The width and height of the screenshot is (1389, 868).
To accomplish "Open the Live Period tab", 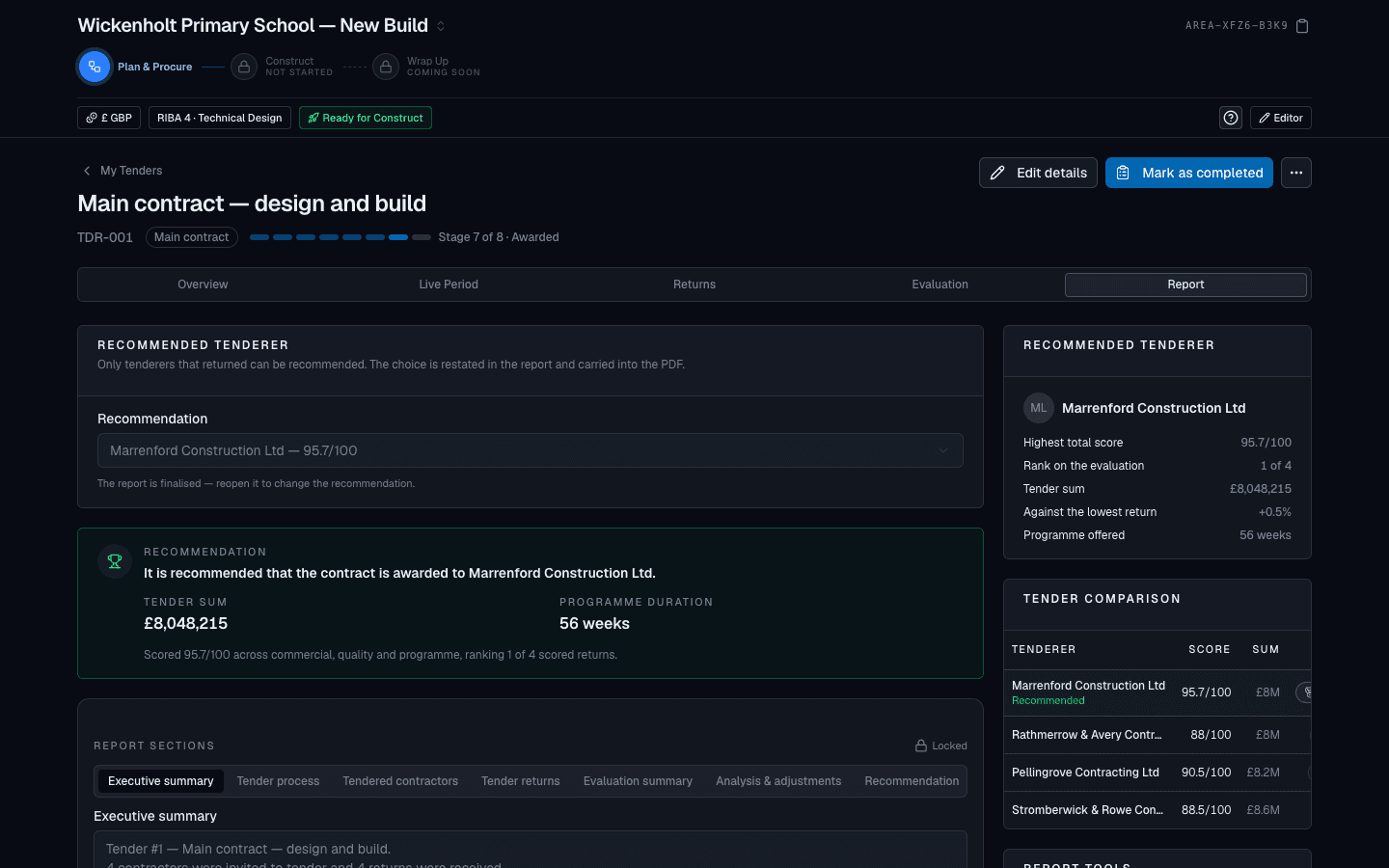I will tap(449, 285).
